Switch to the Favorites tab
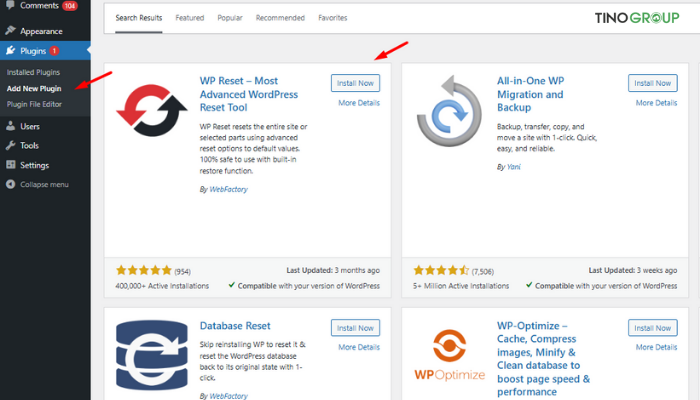 tap(333, 18)
